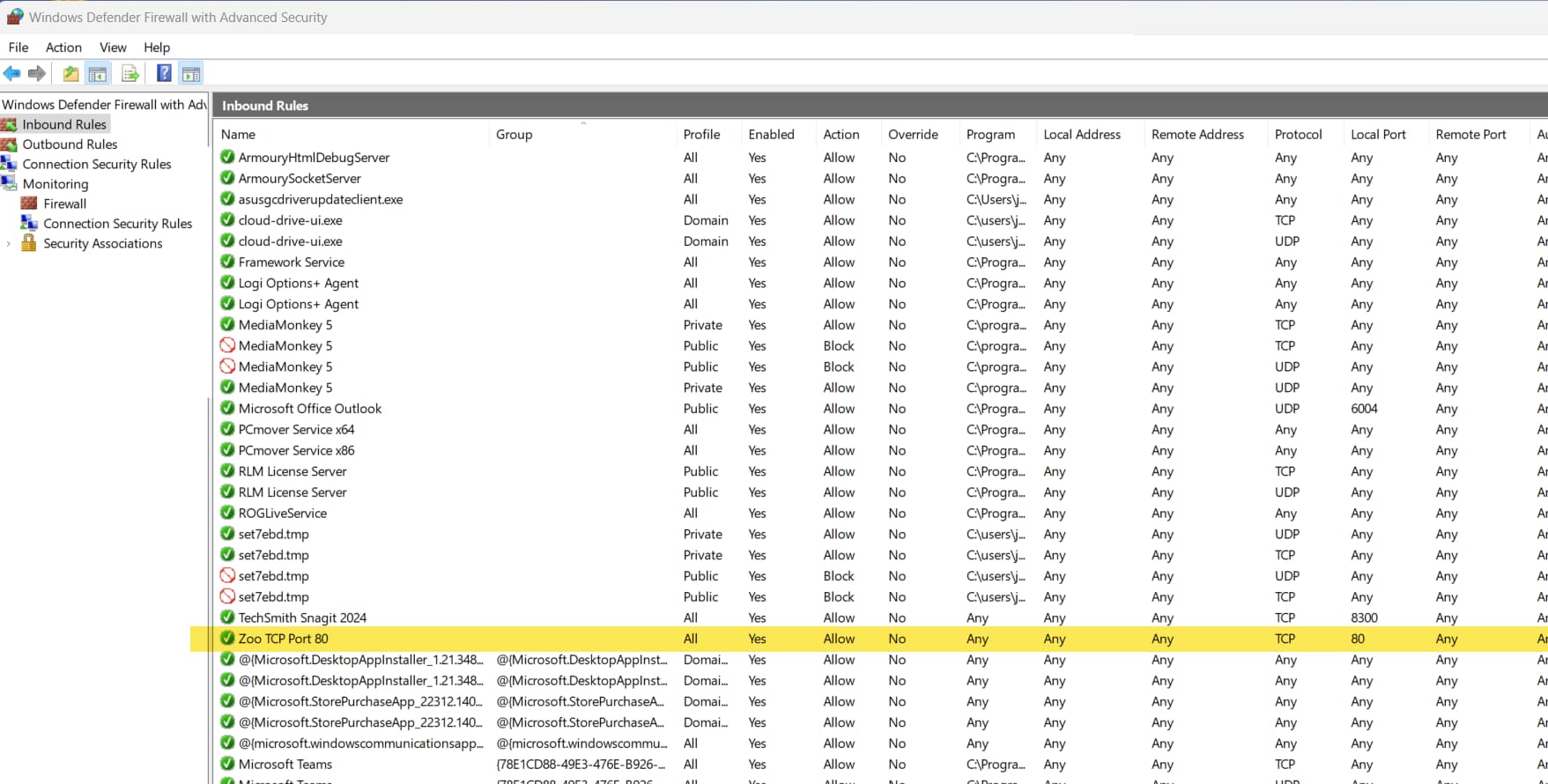Screen dimensions: 1548x784
Task: Click Allow in the Zoo TCP Port 80 row
Action: [839, 640]
